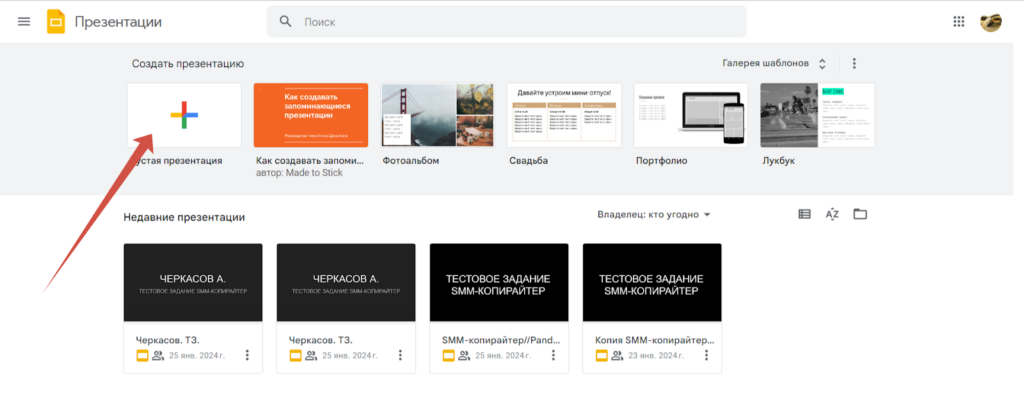The height and width of the screenshot is (404, 1024).
Task: Click the Презентации title text
Action: tap(118, 22)
